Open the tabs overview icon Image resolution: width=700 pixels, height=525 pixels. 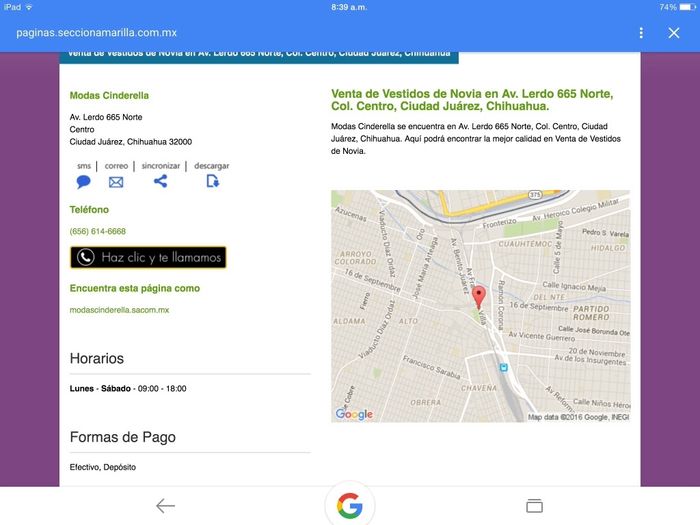coord(534,505)
